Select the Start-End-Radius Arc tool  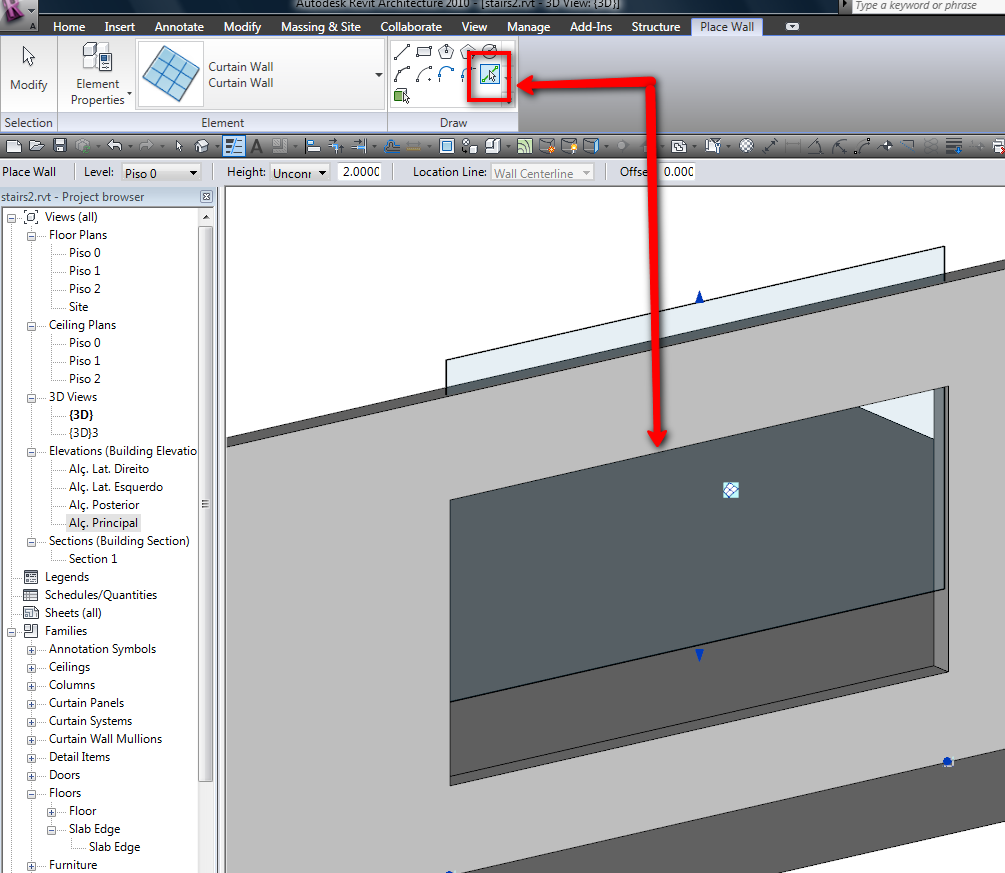pos(402,74)
